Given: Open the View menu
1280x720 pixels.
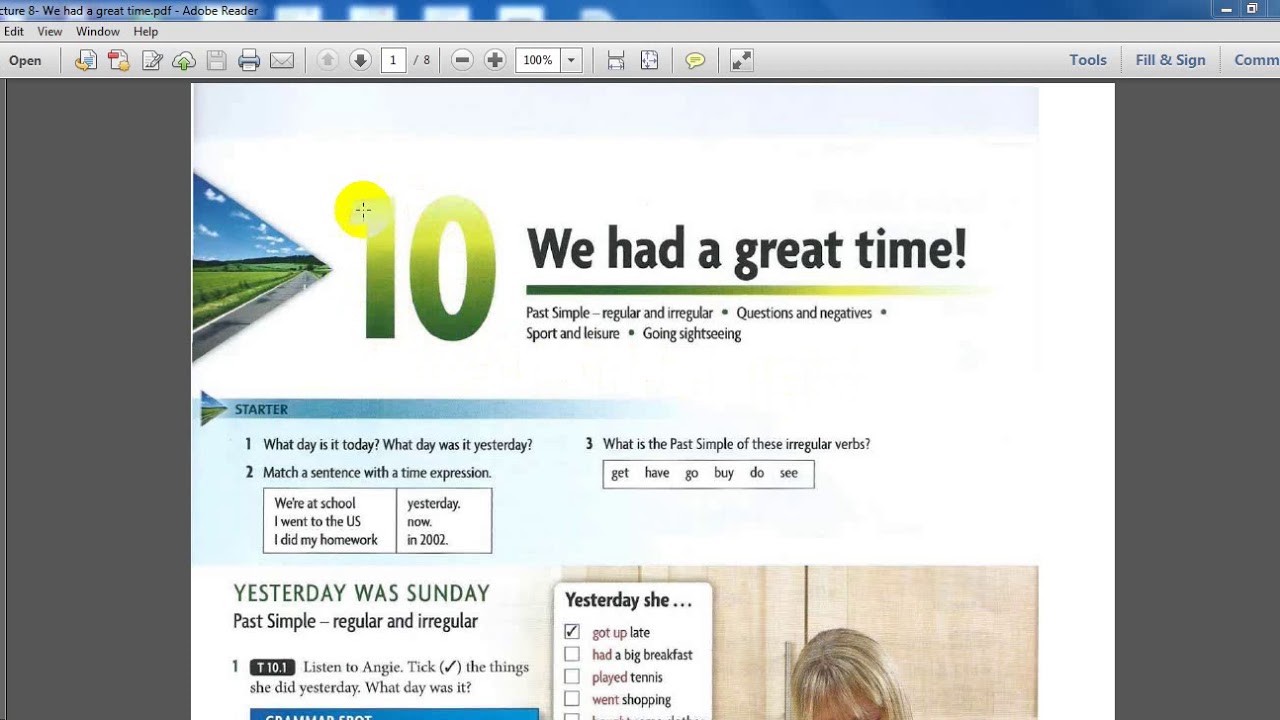Looking at the screenshot, I should pos(50,31).
